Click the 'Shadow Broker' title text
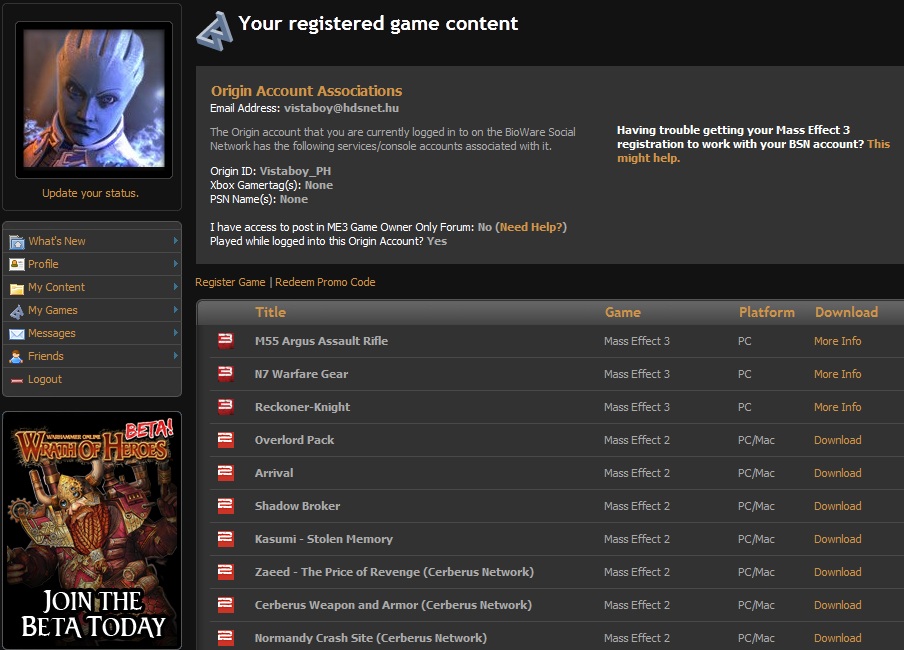Image resolution: width=904 pixels, height=650 pixels. click(297, 506)
